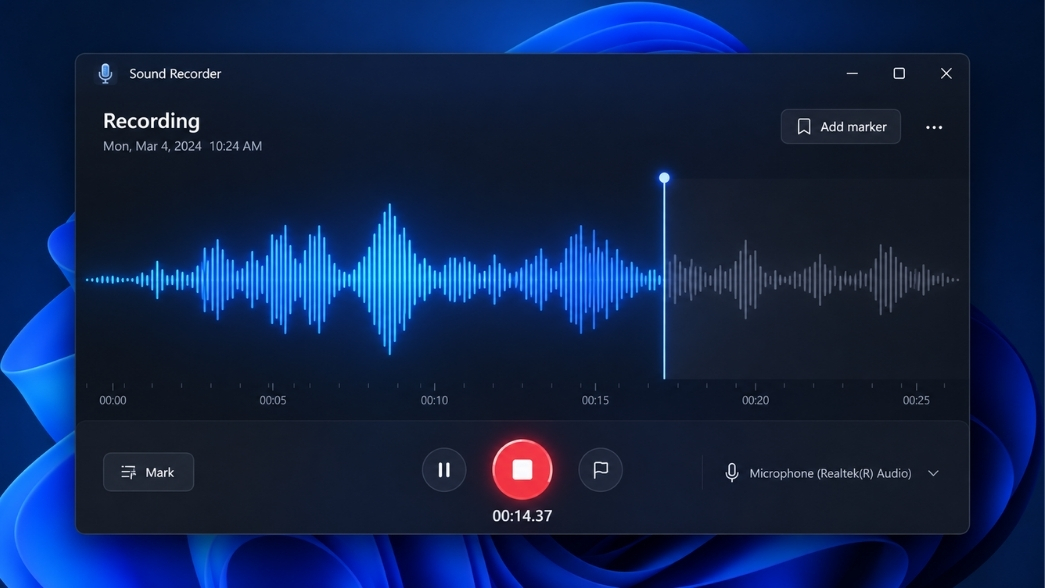Add a marker to the recording
The width and height of the screenshot is (1045, 588).
click(840, 127)
